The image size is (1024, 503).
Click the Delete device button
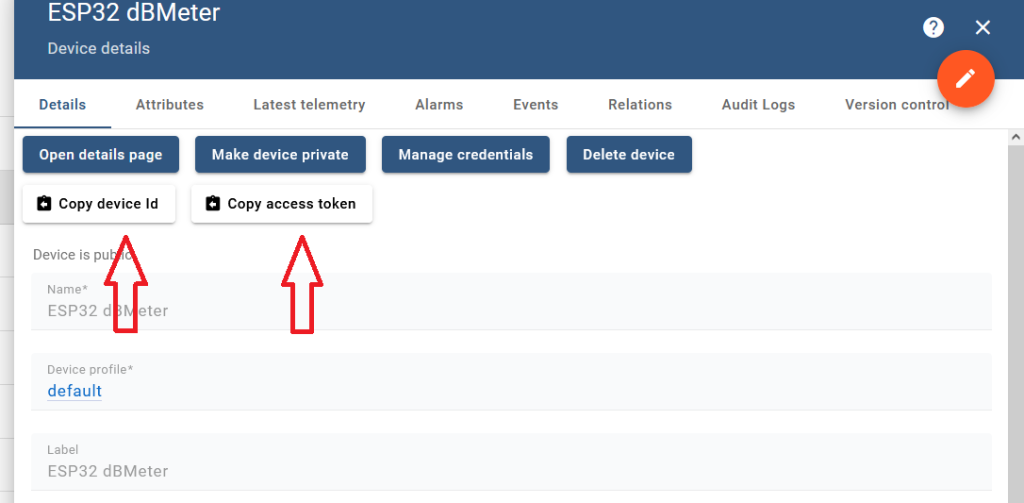click(629, 155)
